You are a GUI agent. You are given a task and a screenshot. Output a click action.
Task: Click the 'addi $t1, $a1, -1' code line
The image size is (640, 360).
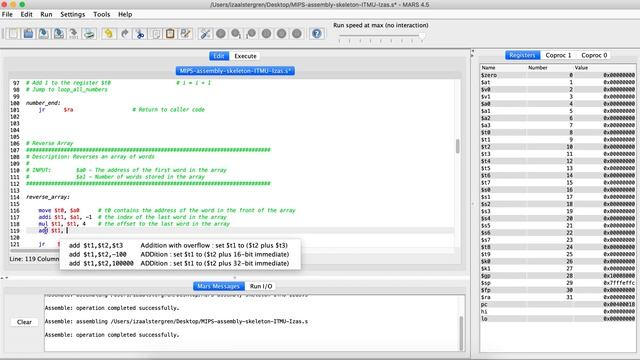(x=65, y=217)
